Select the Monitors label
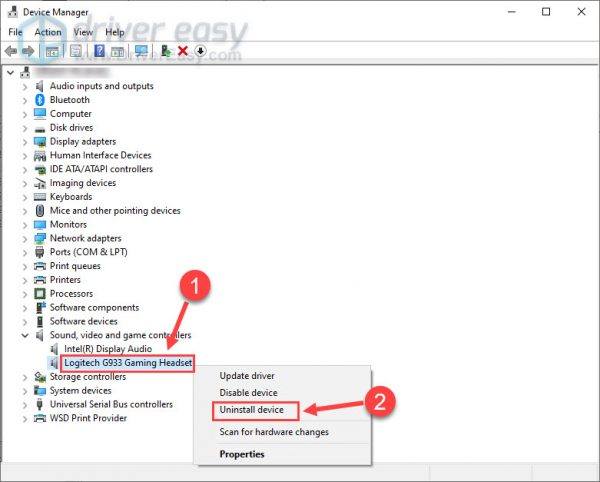This screenshot has width=600, height=482. 68,225
